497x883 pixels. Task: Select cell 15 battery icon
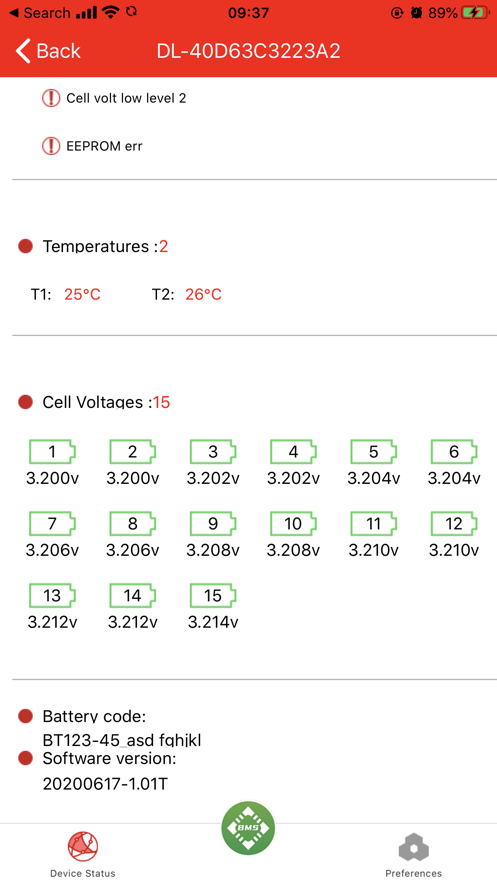tap(213, 596)
